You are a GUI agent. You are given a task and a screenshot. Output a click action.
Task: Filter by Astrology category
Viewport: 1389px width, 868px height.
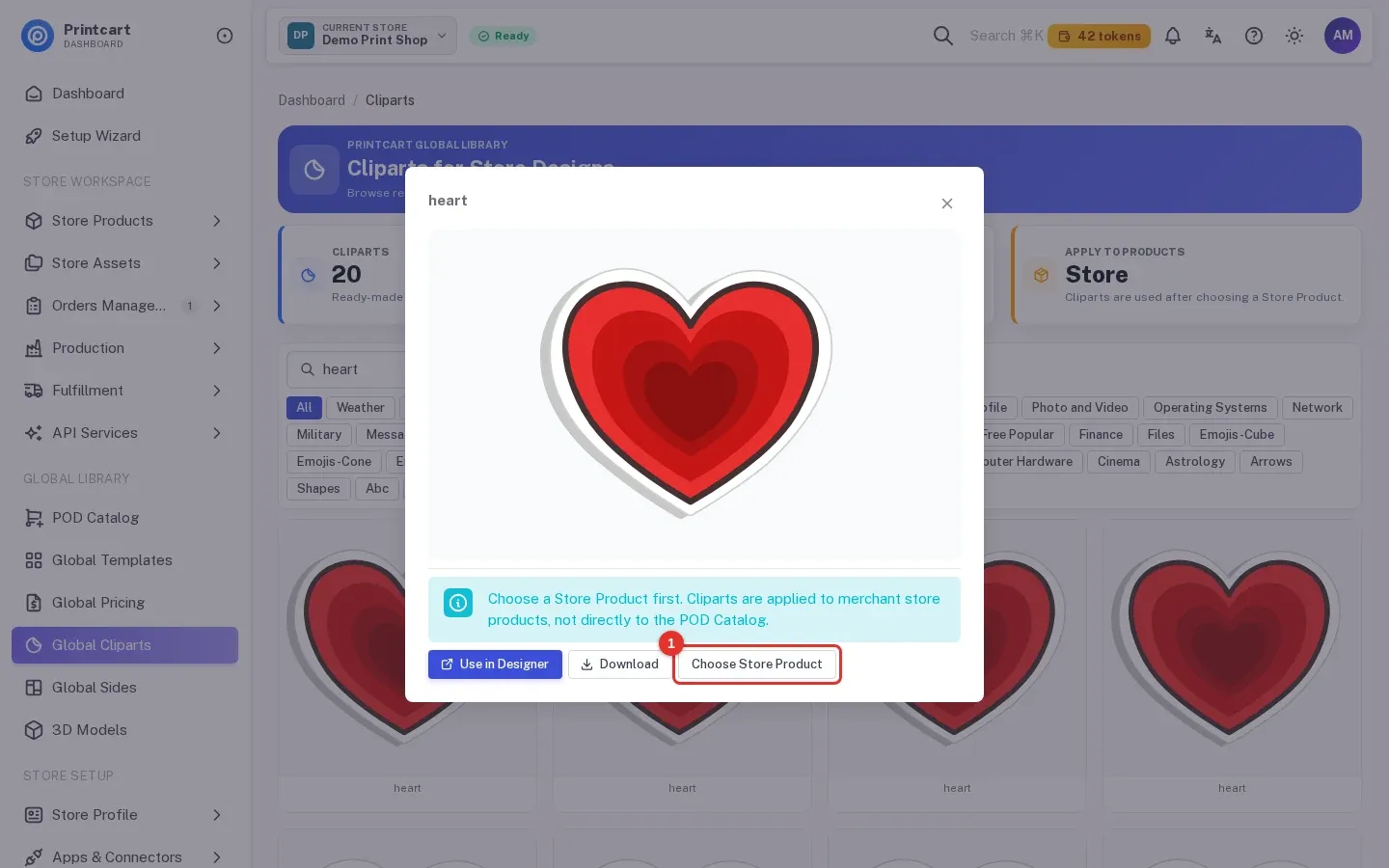(1195, 462)
